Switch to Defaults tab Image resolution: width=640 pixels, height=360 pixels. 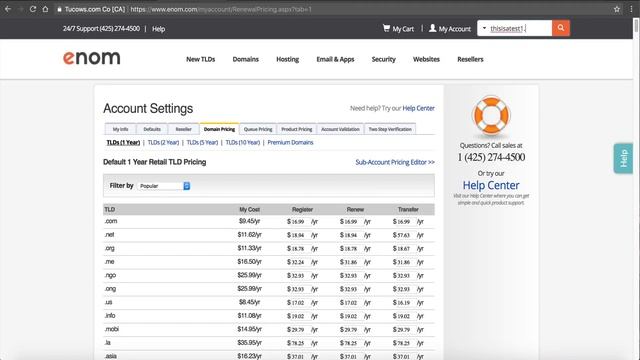(152, 129)
